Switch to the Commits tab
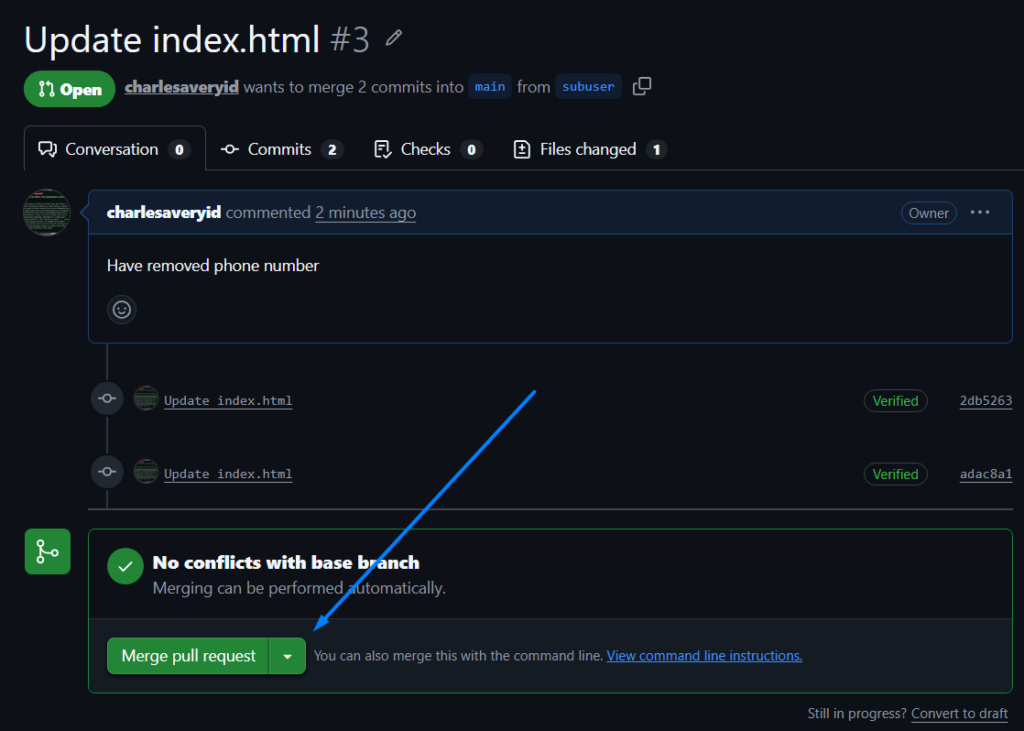Viewport: 1024px width, 731px height. pos(281,149)
